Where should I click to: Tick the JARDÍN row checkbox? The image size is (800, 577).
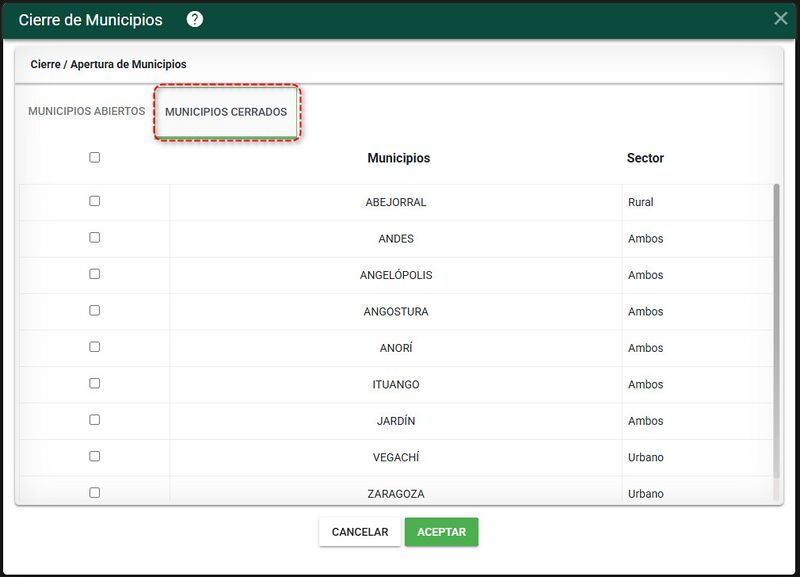94,420
